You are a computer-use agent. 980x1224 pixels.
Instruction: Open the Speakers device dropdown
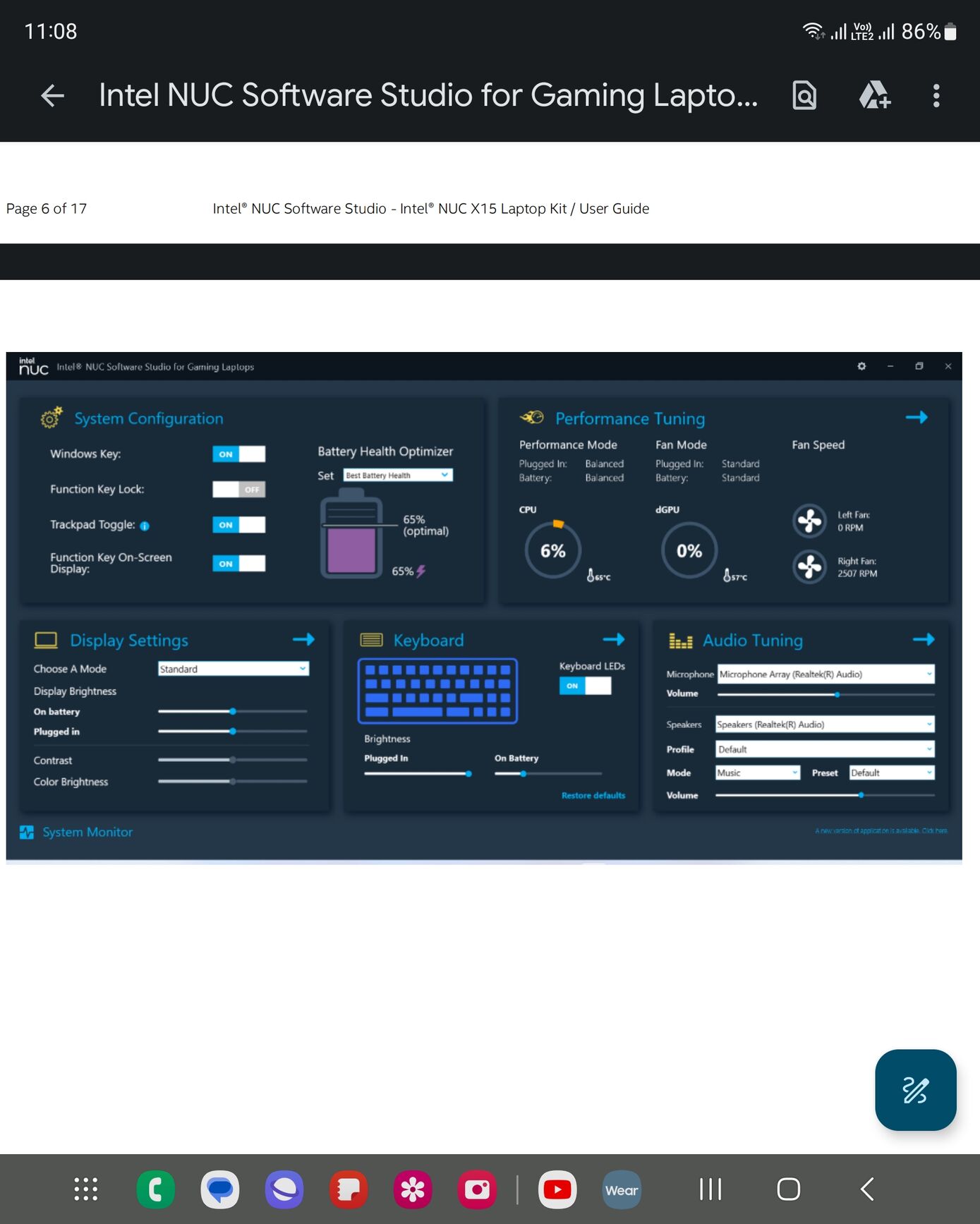coord(825,724)
